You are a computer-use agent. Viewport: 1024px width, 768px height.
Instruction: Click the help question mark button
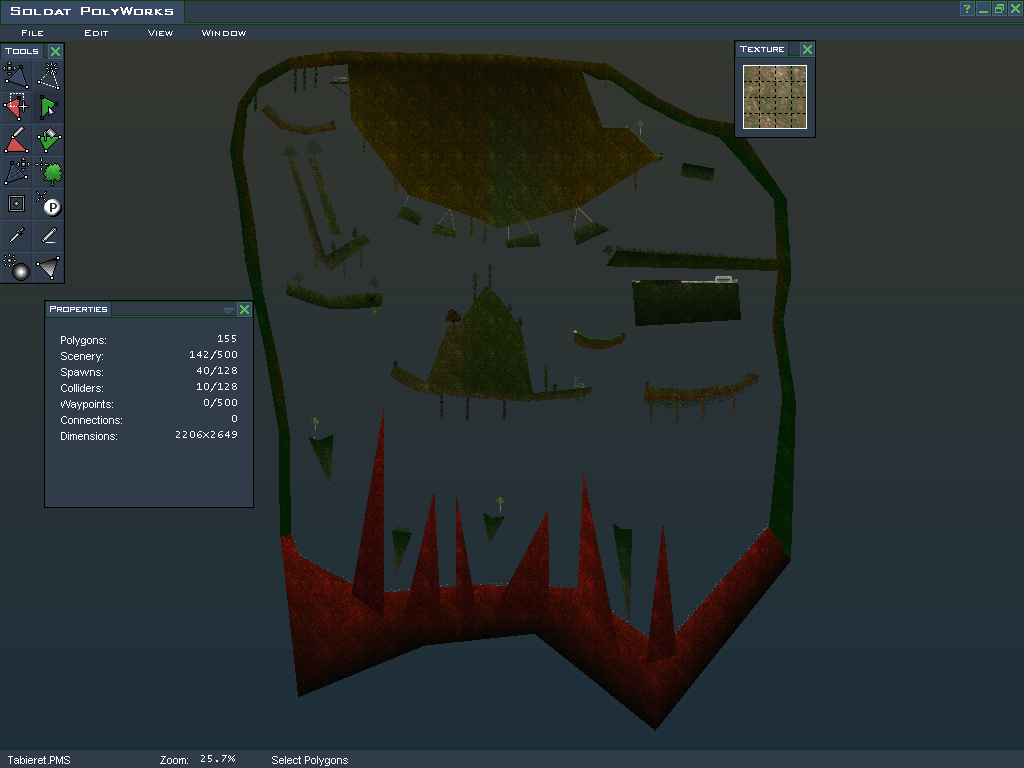coord(967,9)
